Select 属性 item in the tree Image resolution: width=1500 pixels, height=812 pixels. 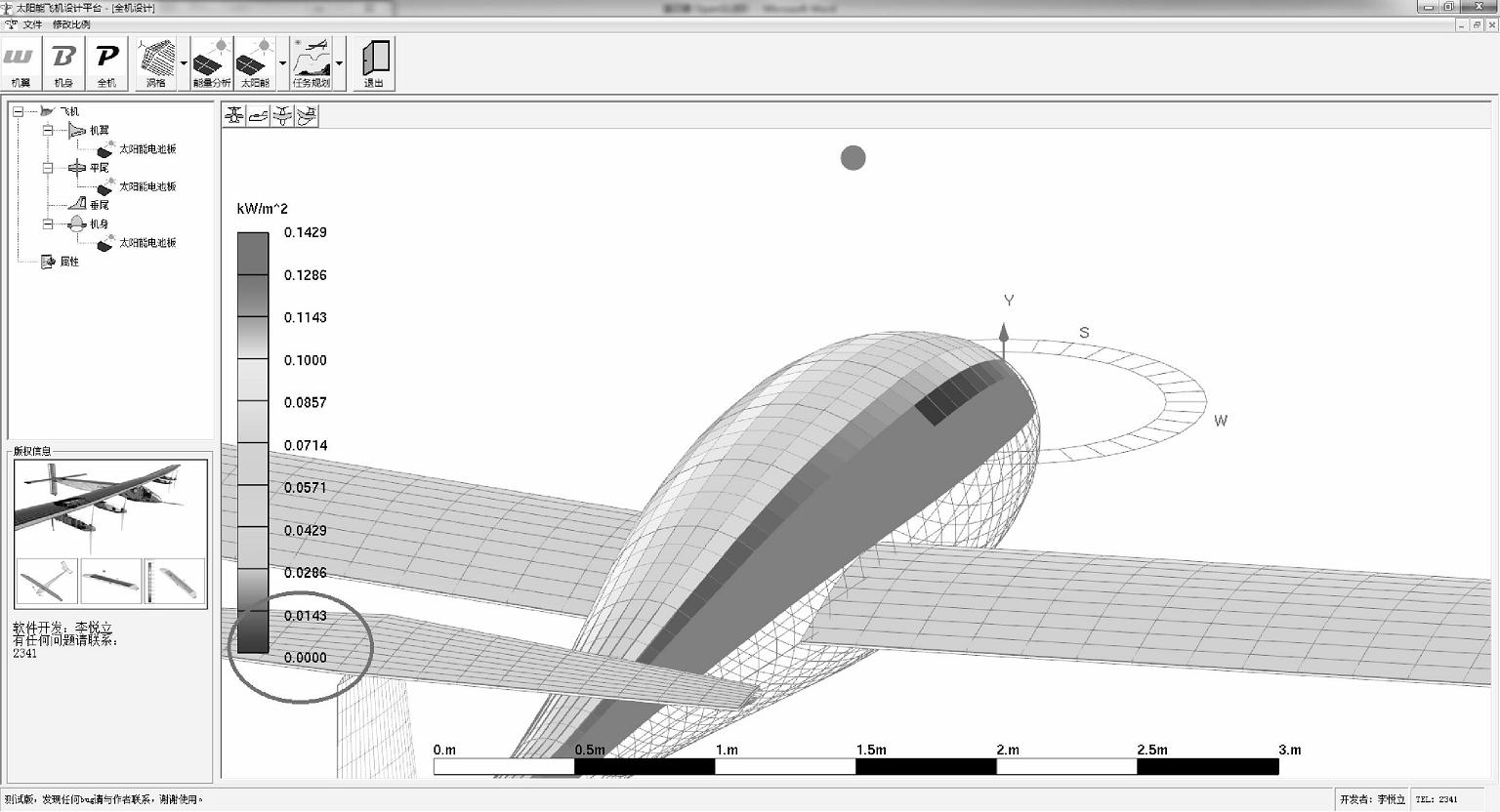[x=69, y=262]
